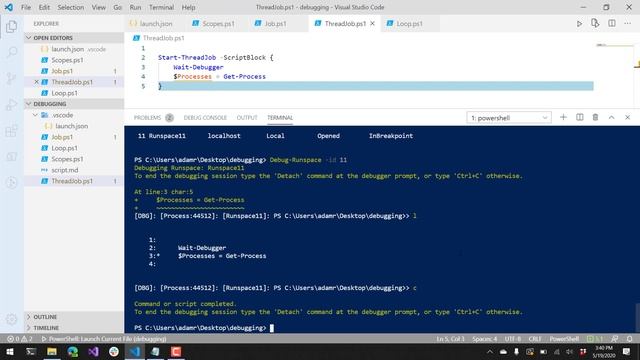Close ThreadJob.ps1 in Open Editors list
Screen dimensions: 640x360
(x=36, y=82)
